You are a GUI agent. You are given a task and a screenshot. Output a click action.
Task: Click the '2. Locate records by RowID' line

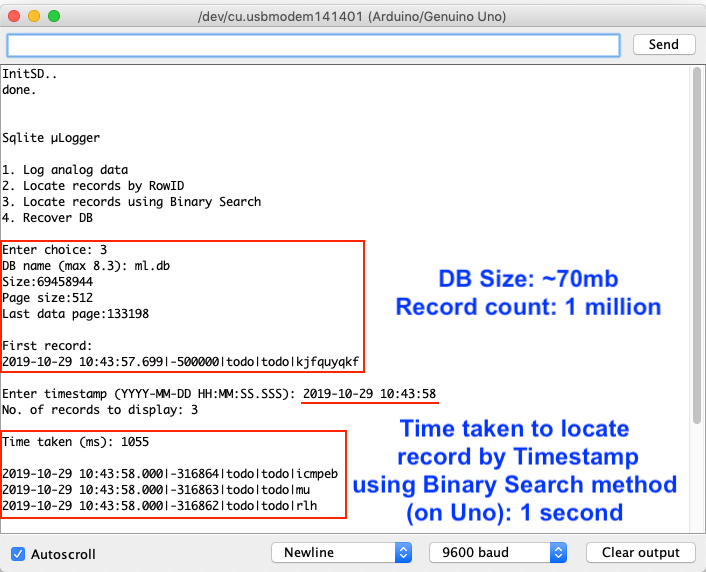pos(93,186)
